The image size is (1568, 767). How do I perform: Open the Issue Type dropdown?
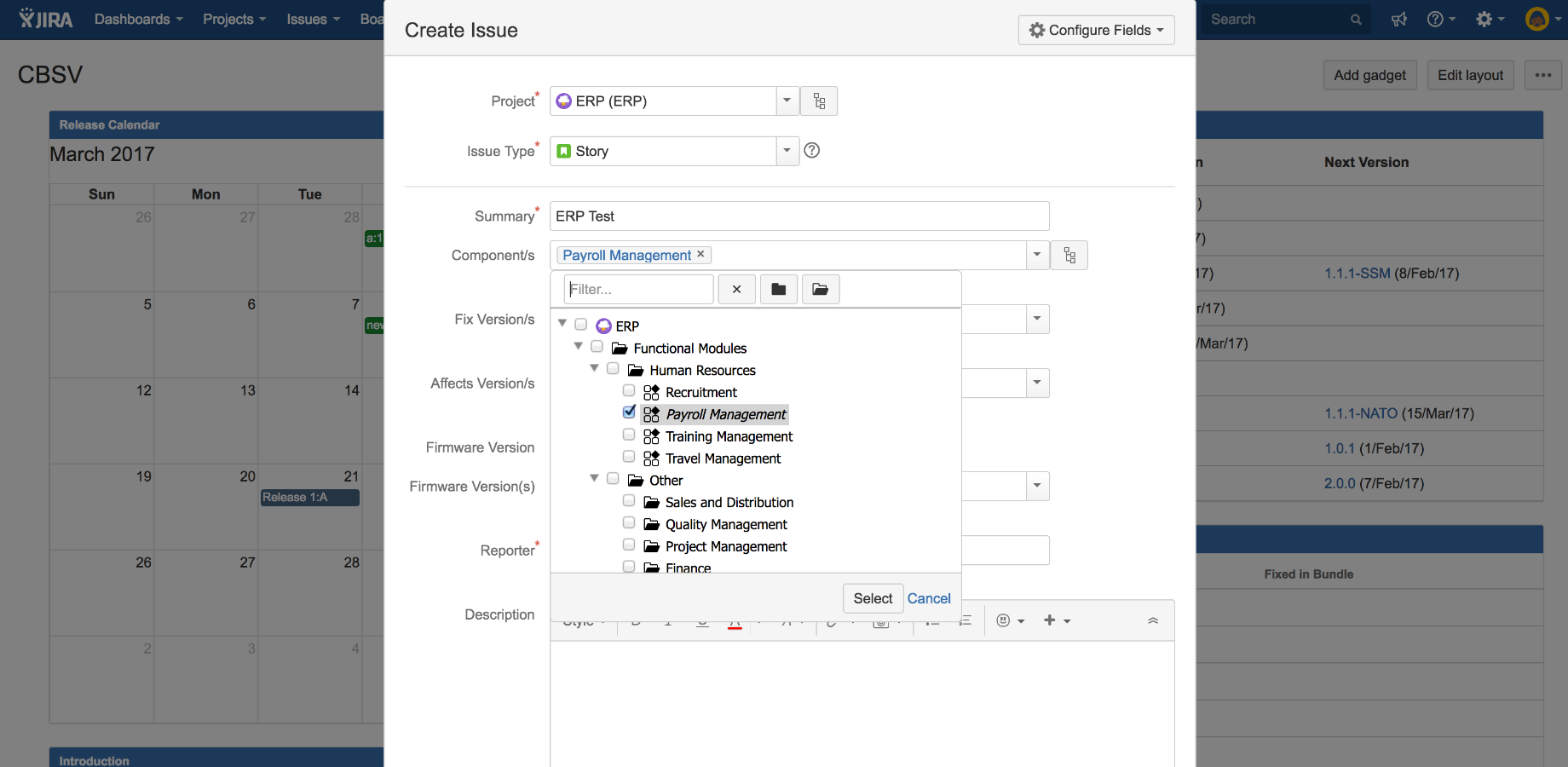(x=787, y=151)
